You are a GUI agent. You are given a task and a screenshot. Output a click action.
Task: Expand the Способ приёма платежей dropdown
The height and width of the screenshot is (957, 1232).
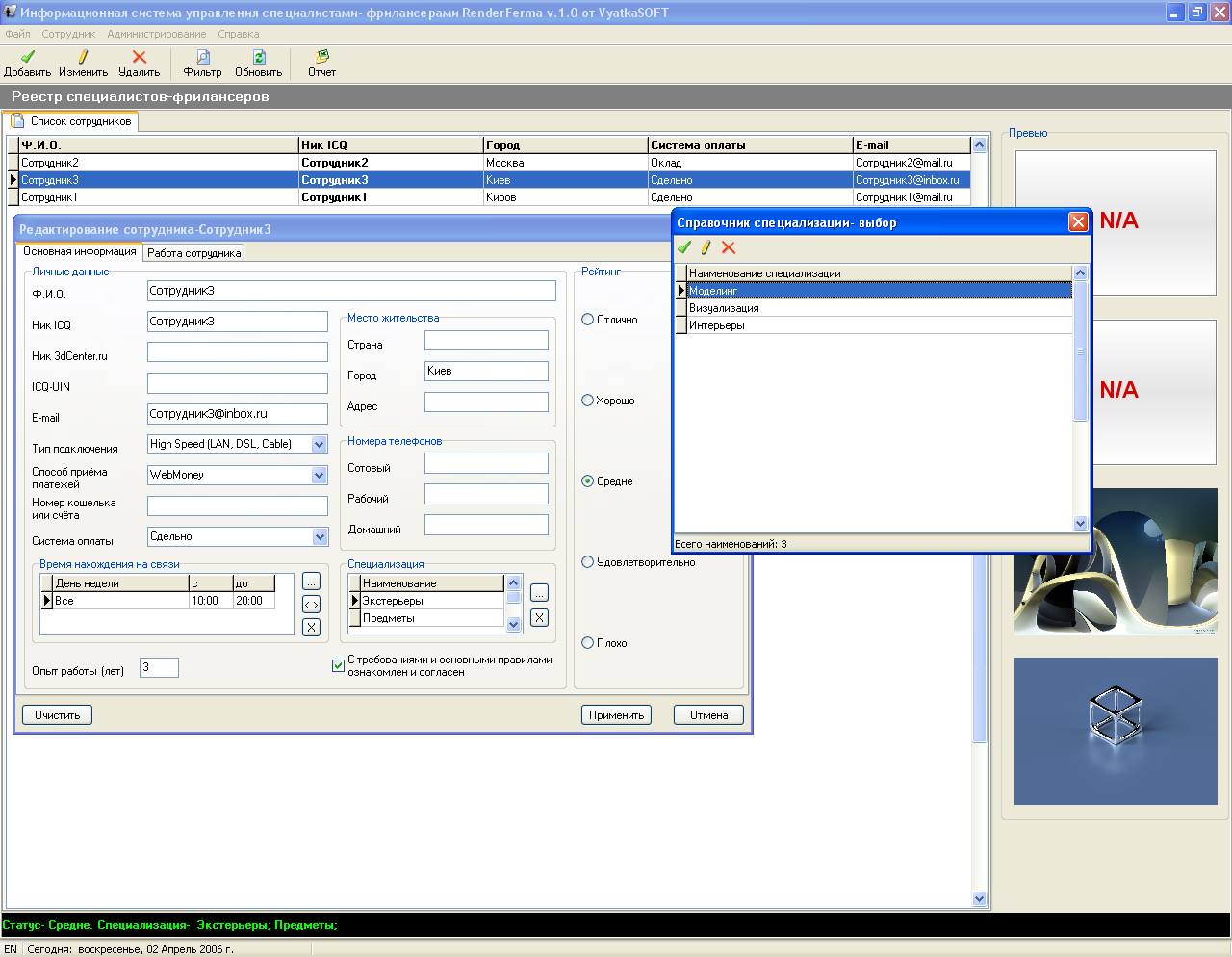pyautogui.click(x=320, y=475)
